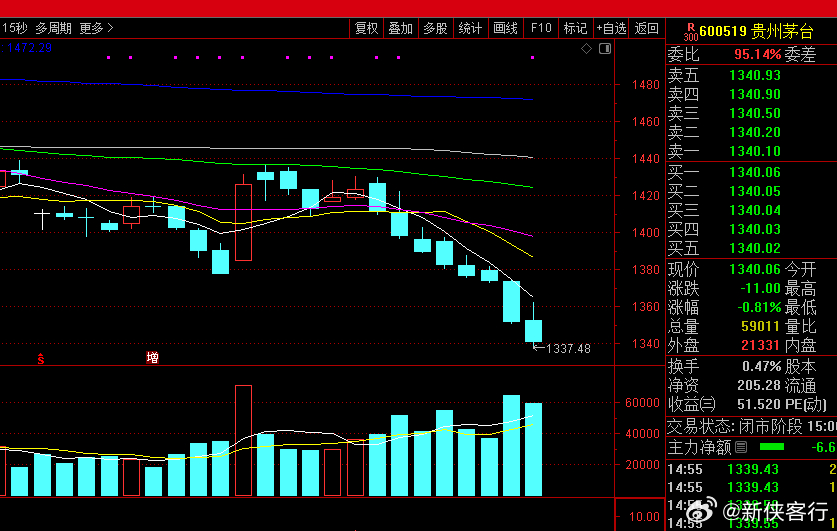Click the 1472.29 indicator value at top left

[x=29, y=48]
